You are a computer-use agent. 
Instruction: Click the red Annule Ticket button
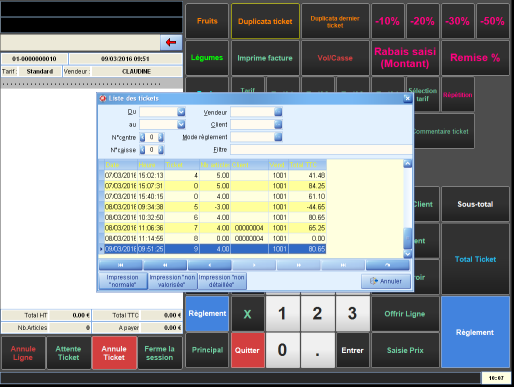coord(114,353)
